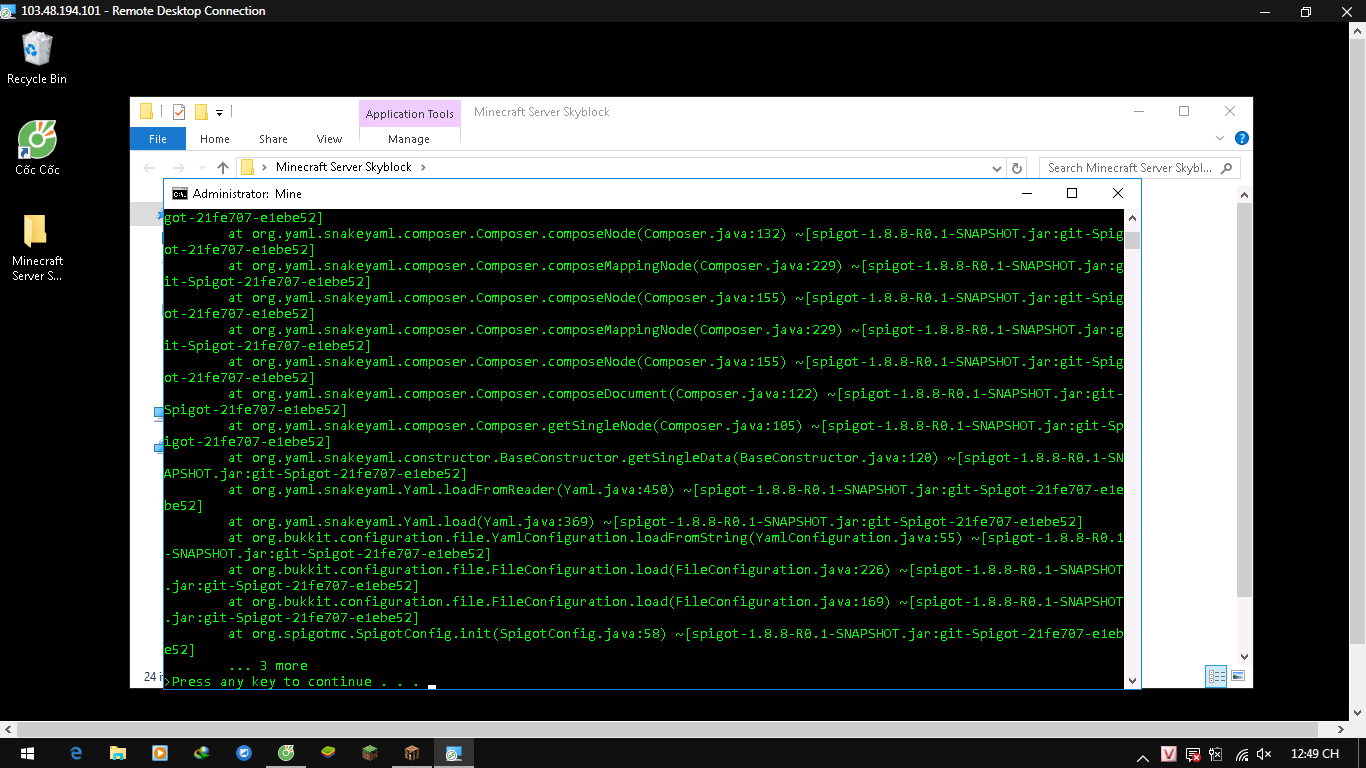Viewport: 1366px width, 768px height.
Task: Switch to the View ribbon tab
Action: 329,139
